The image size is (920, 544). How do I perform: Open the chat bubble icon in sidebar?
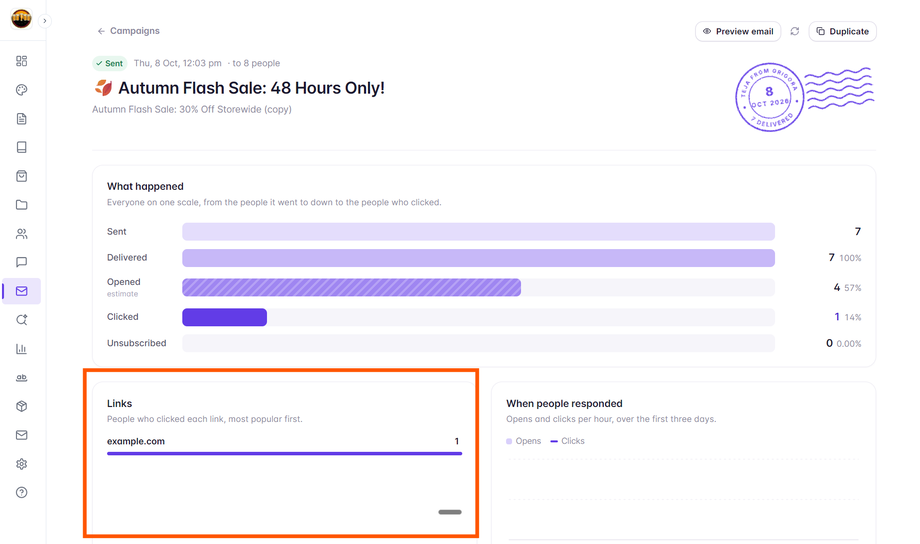point(22,262)
